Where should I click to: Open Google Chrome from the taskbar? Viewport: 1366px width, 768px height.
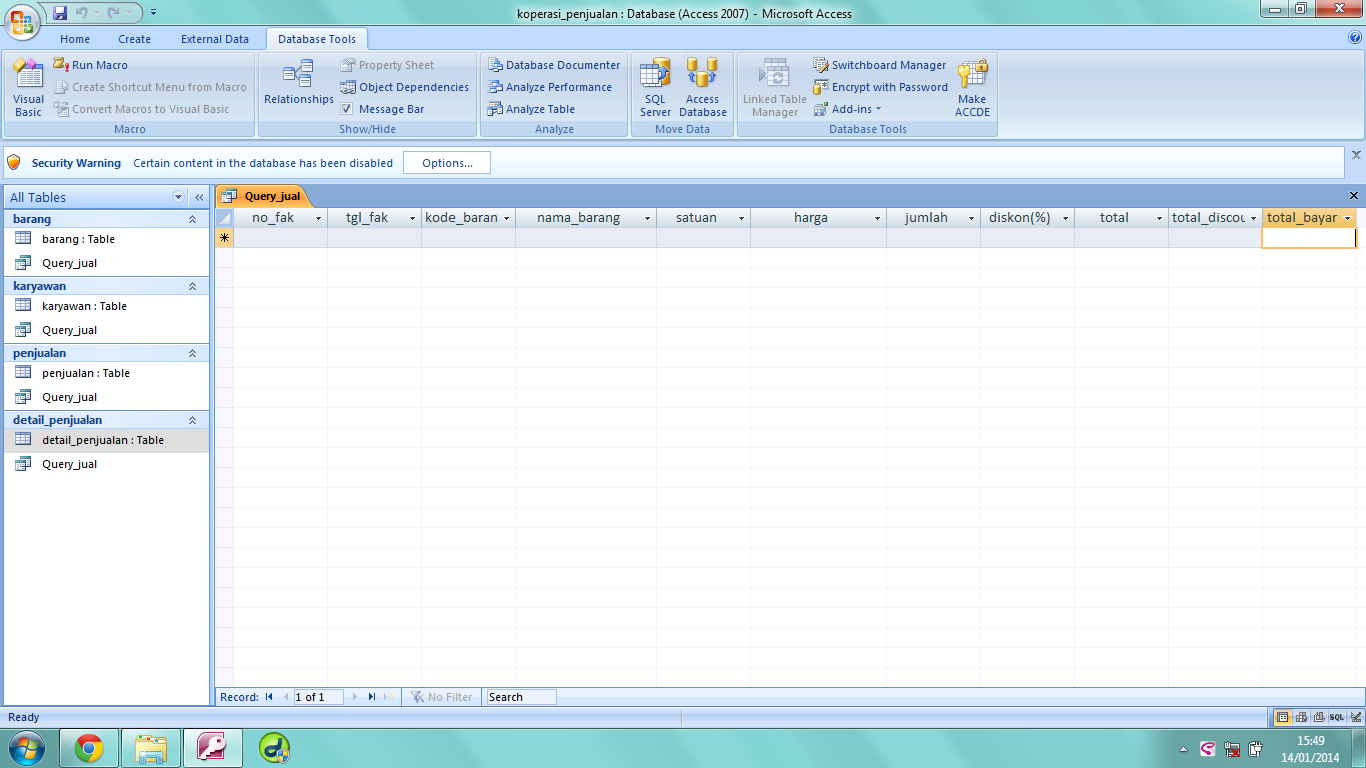(89, 748)
